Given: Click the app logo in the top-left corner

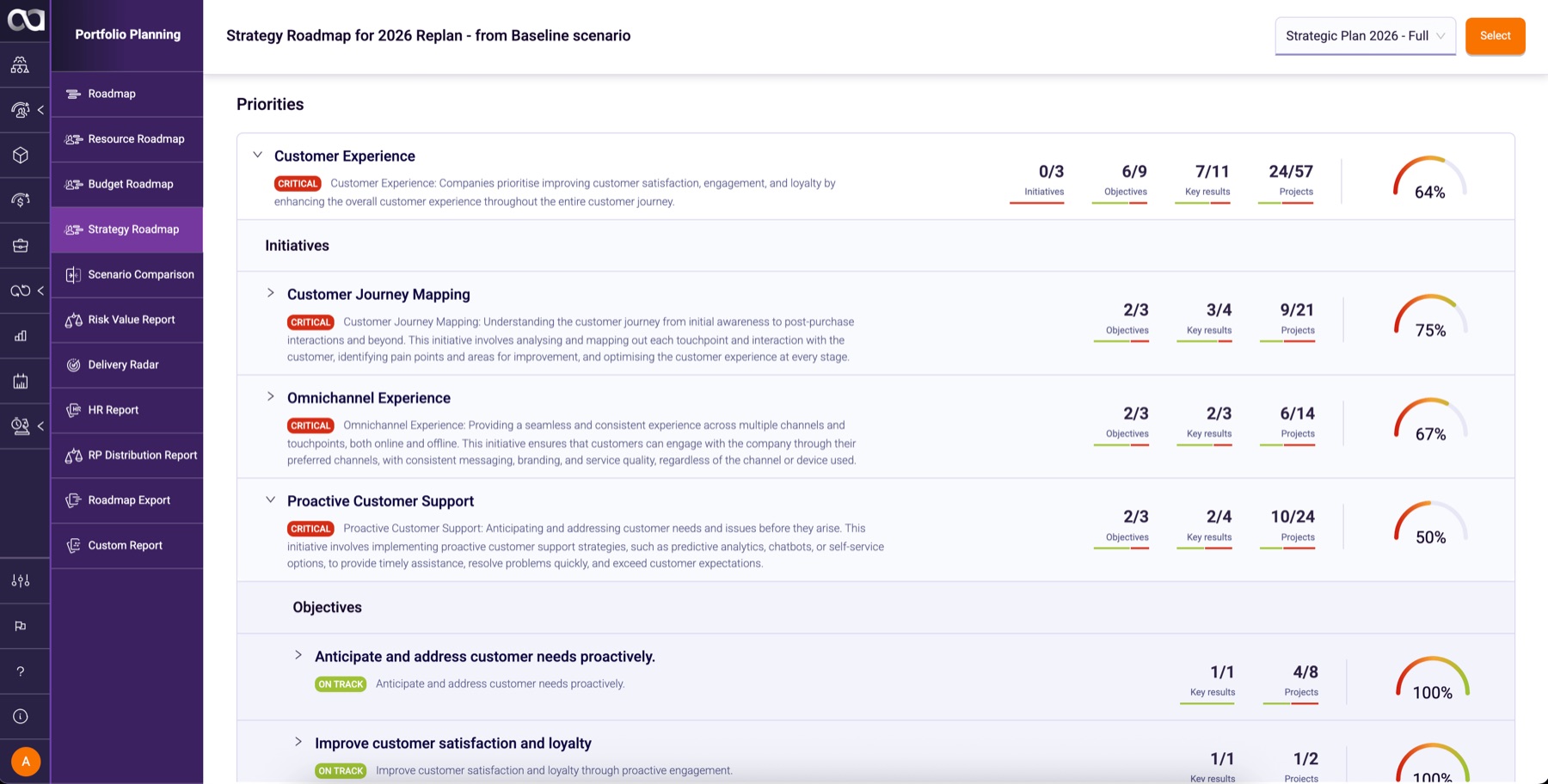Looking at the screenshot, I should pos(25,20).
